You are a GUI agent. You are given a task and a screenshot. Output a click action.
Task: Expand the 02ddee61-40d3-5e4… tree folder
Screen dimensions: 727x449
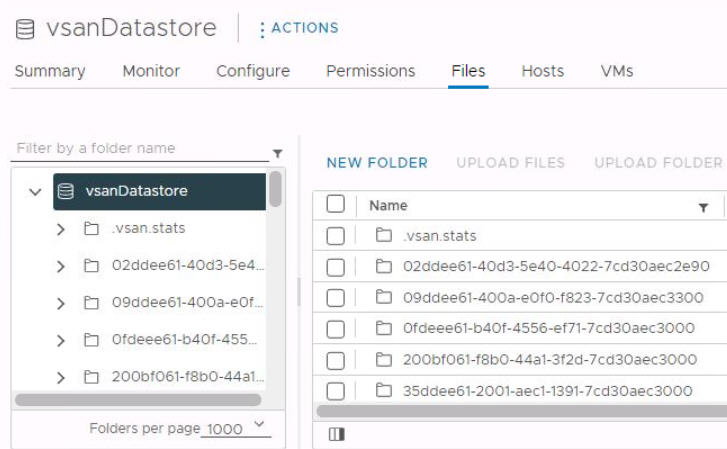[60, 266]
